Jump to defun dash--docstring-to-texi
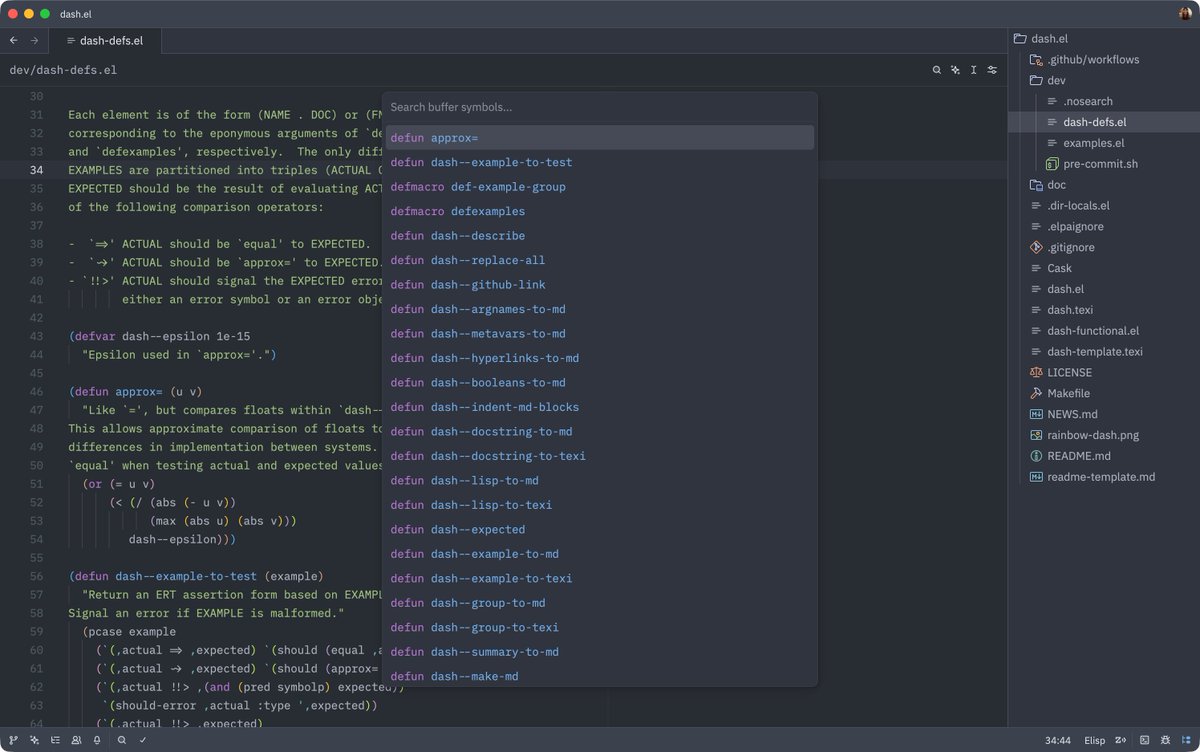 click(x=600, y=456)
